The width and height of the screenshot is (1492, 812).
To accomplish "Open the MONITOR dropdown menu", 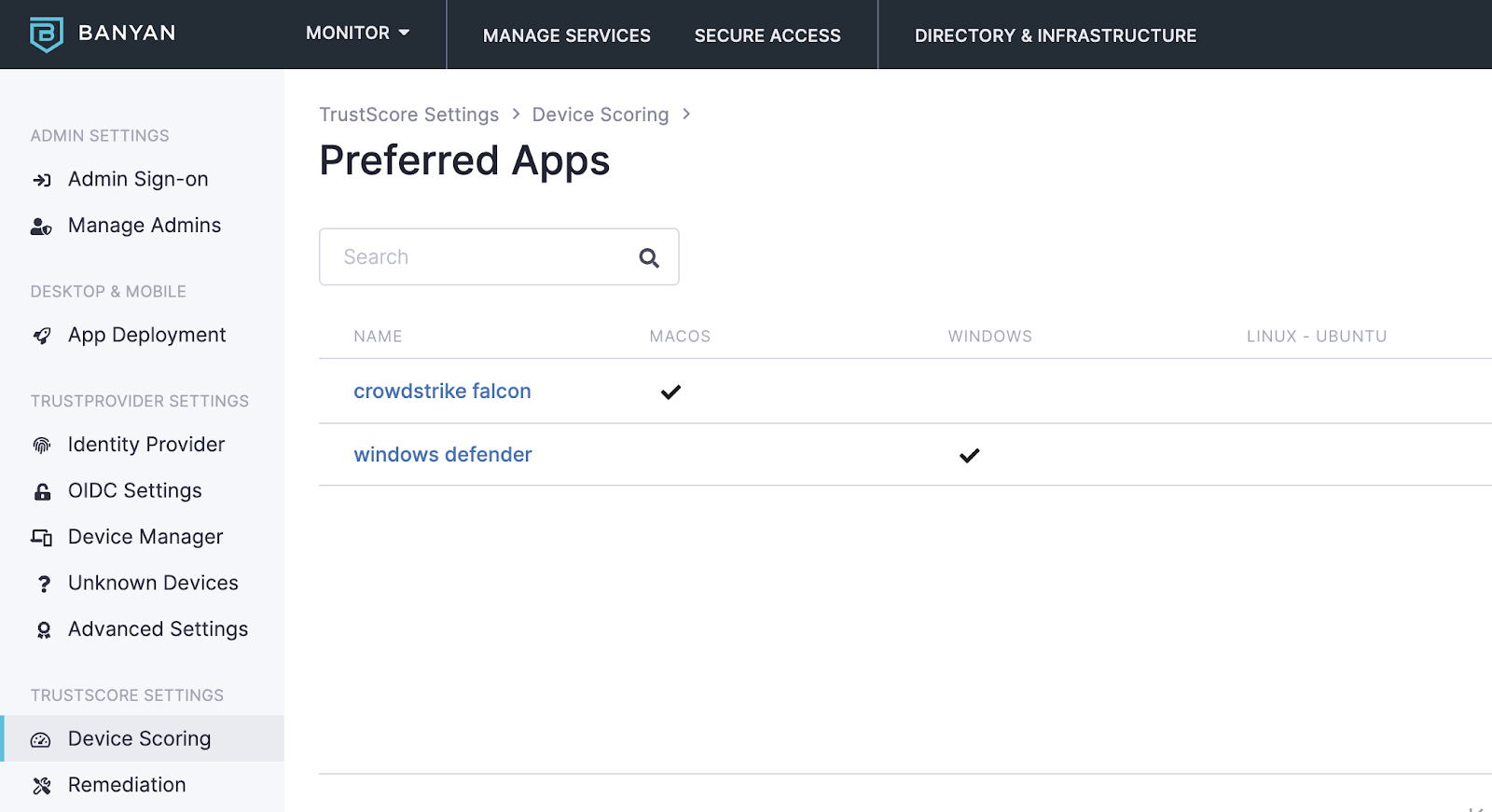I will coord(358,34).
